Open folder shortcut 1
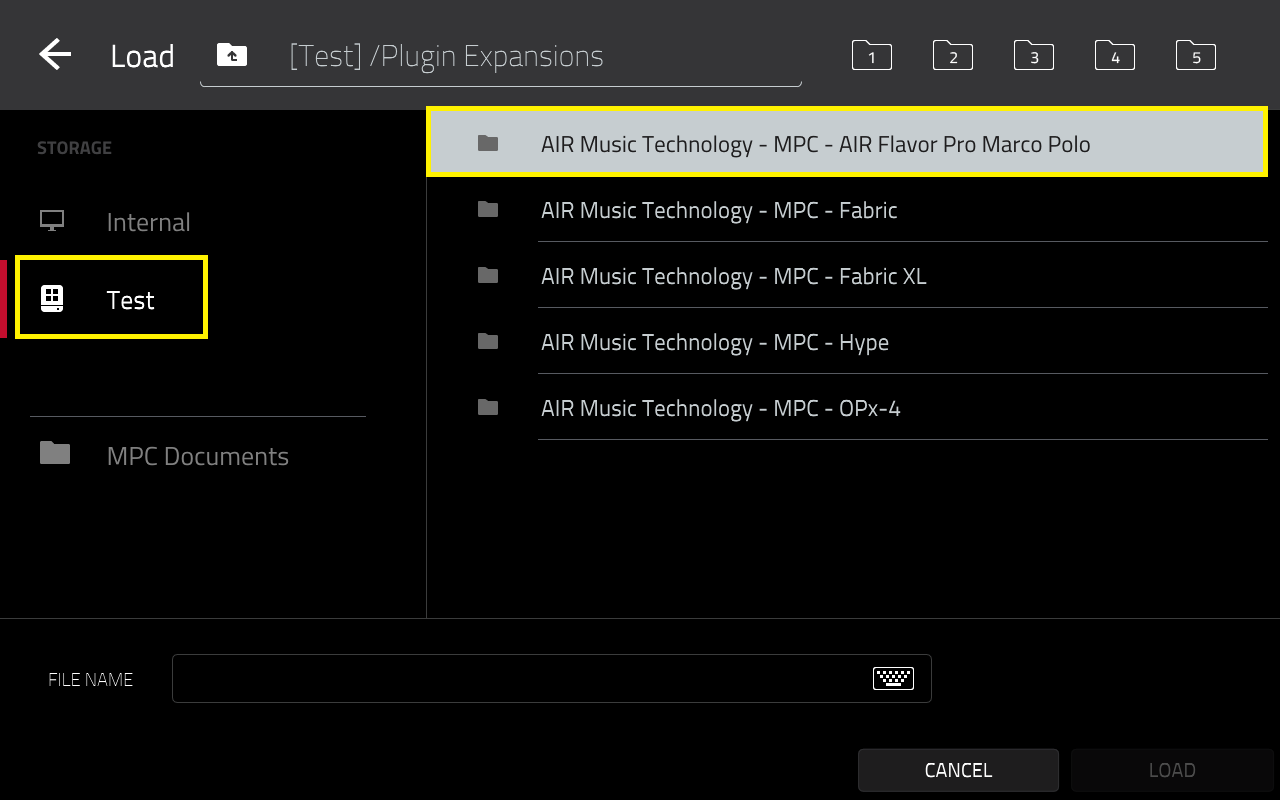This screenshot has width=1280, height=800. (871, 55)
